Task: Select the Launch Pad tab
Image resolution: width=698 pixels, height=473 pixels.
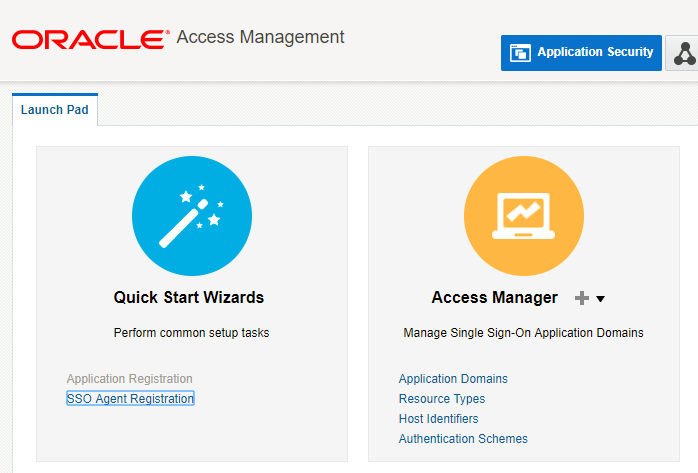Action: [x=55, y=109]
